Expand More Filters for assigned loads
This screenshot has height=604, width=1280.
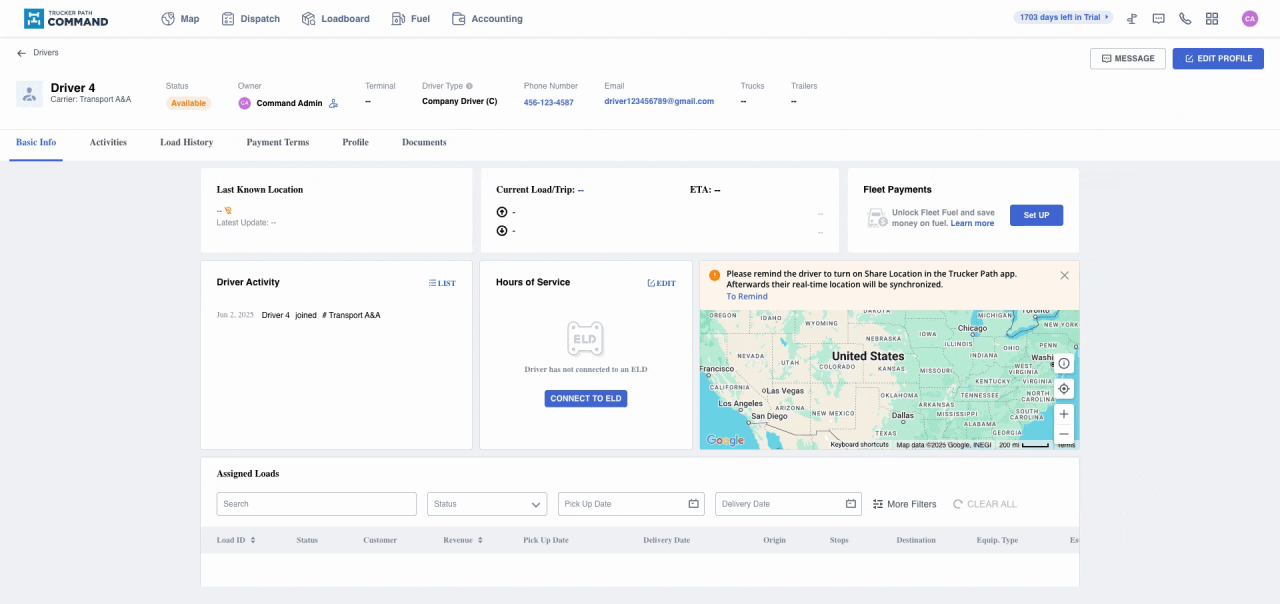905,504
